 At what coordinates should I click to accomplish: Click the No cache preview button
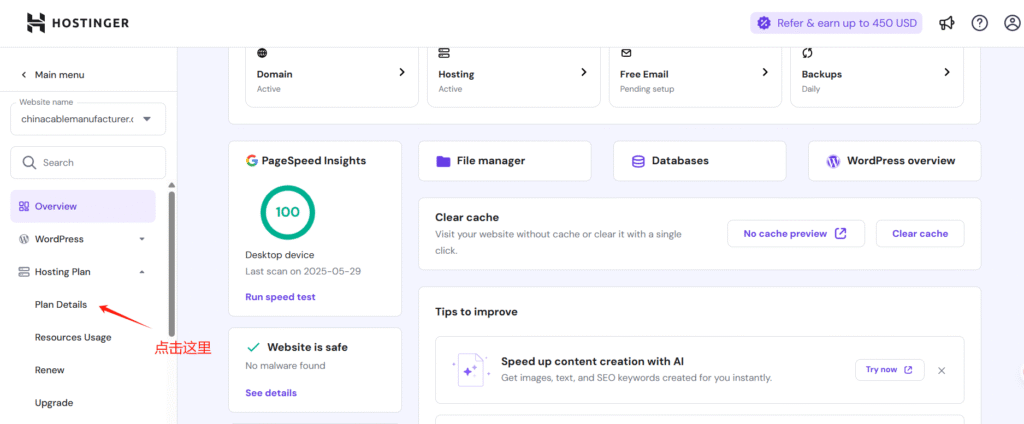click(x=796, y=233)
